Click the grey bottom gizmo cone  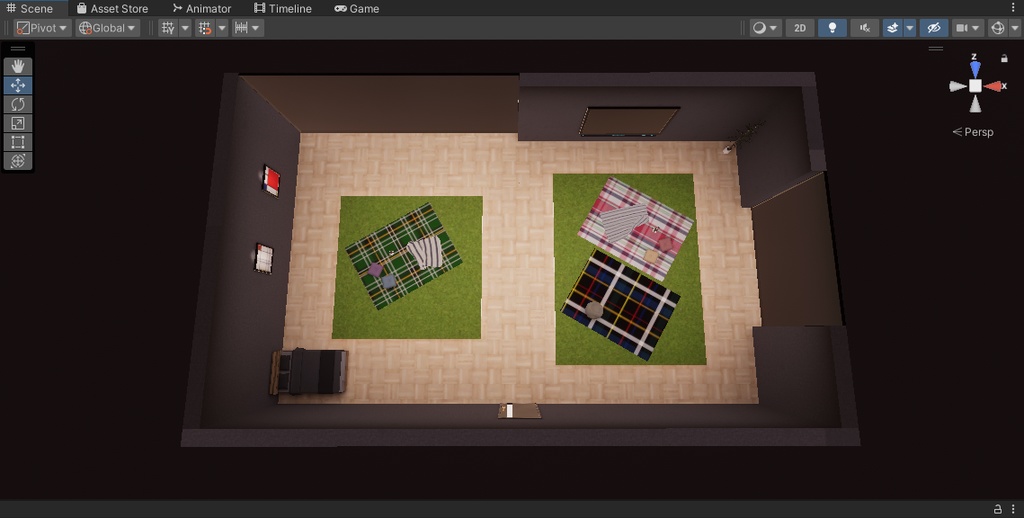975,104
